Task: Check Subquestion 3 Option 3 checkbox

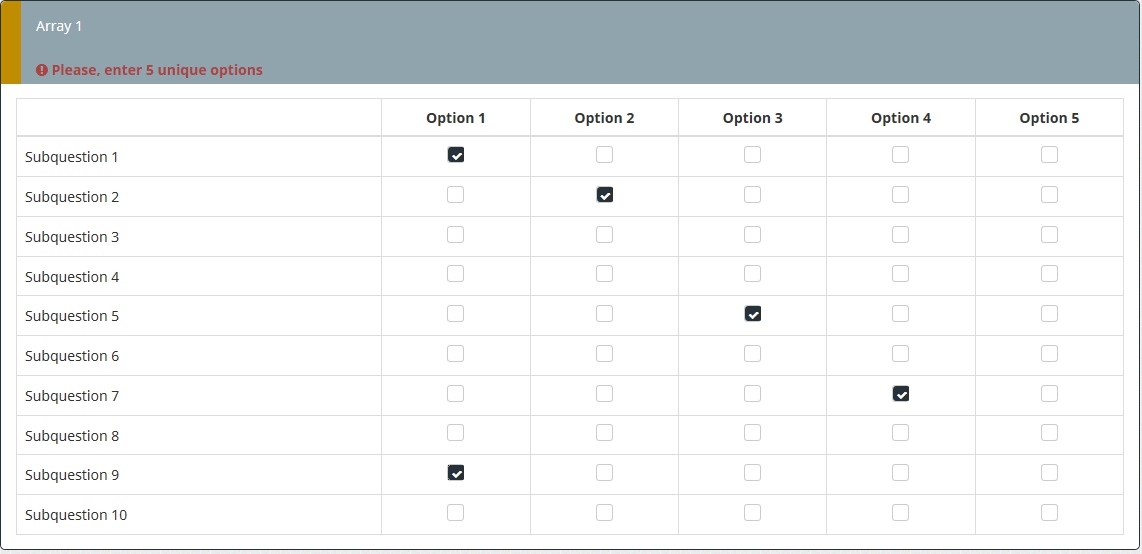Action: point(753,234)
